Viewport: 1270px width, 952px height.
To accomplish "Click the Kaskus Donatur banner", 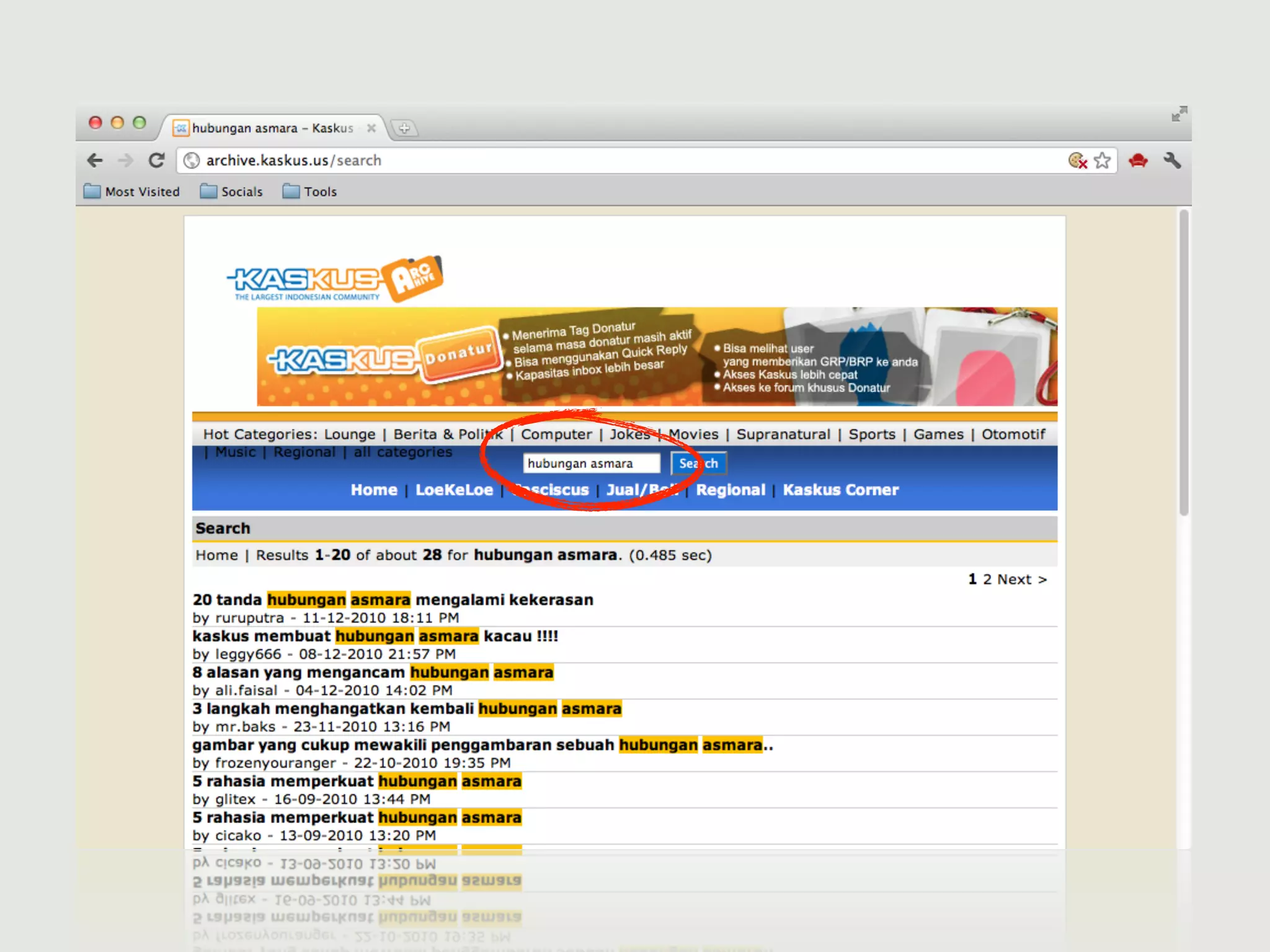I will pyautogui.click(x=657, y=357).
